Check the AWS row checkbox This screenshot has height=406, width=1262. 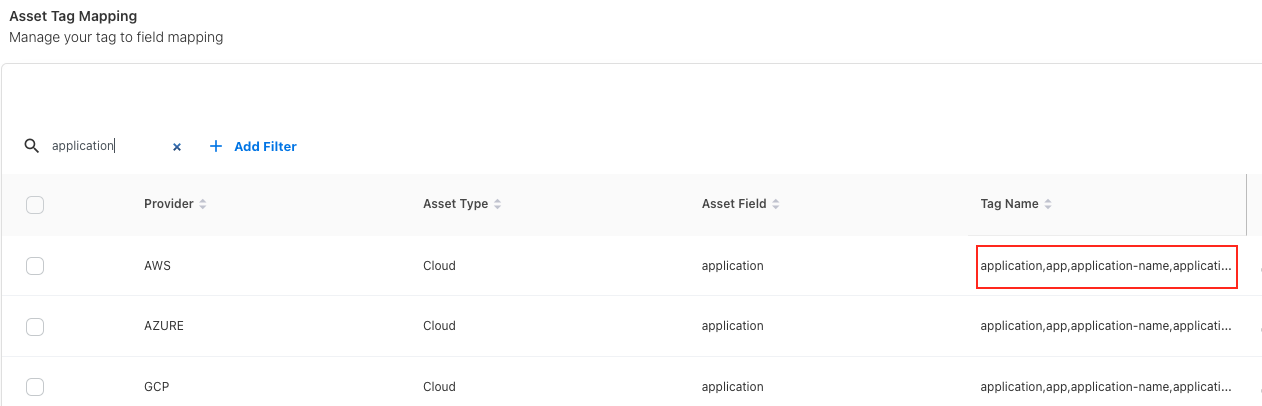(35, 266)
